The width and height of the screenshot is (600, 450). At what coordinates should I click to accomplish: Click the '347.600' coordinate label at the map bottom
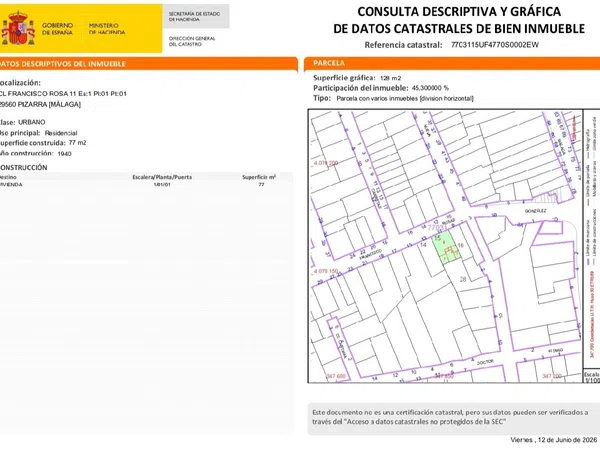pos(336,376)
